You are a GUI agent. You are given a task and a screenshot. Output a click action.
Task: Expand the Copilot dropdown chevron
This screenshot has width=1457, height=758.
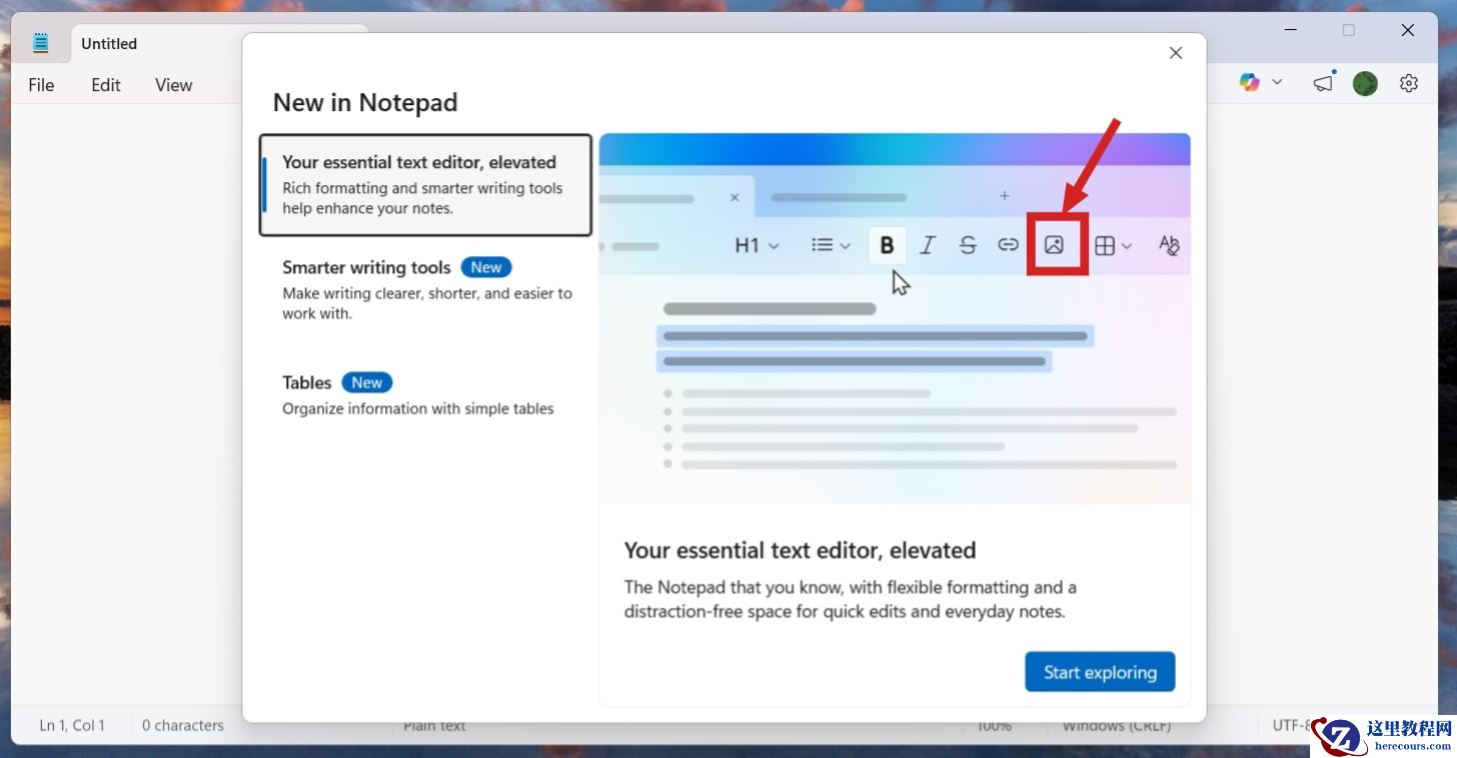(x=1277, y=83)
